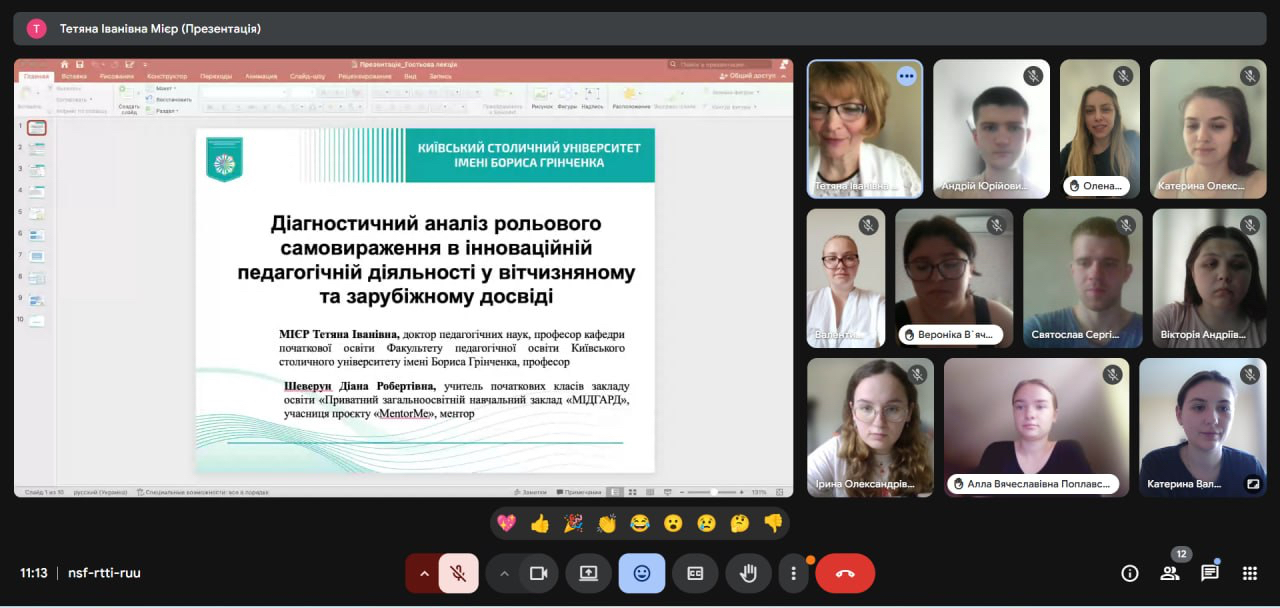Viewport: 1280px width, 608px height.
Task: Click the present screen icon
Action: [x=588, y=573]
